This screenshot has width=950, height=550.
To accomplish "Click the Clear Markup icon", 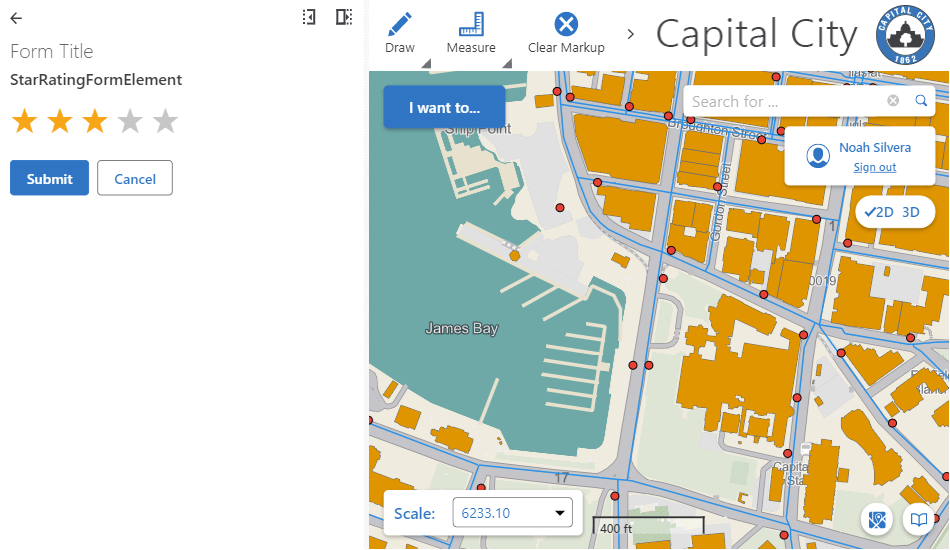I will [x=566, y=33].
